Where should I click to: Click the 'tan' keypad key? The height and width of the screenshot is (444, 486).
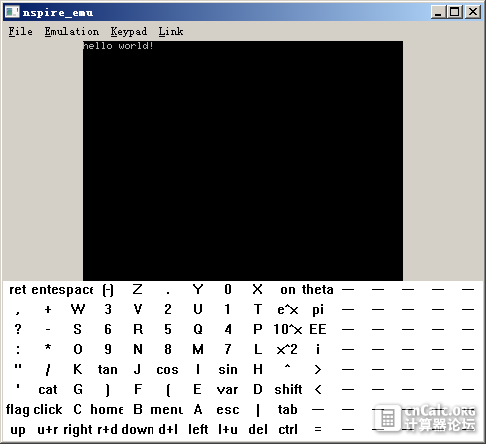(x=107, y=369)
